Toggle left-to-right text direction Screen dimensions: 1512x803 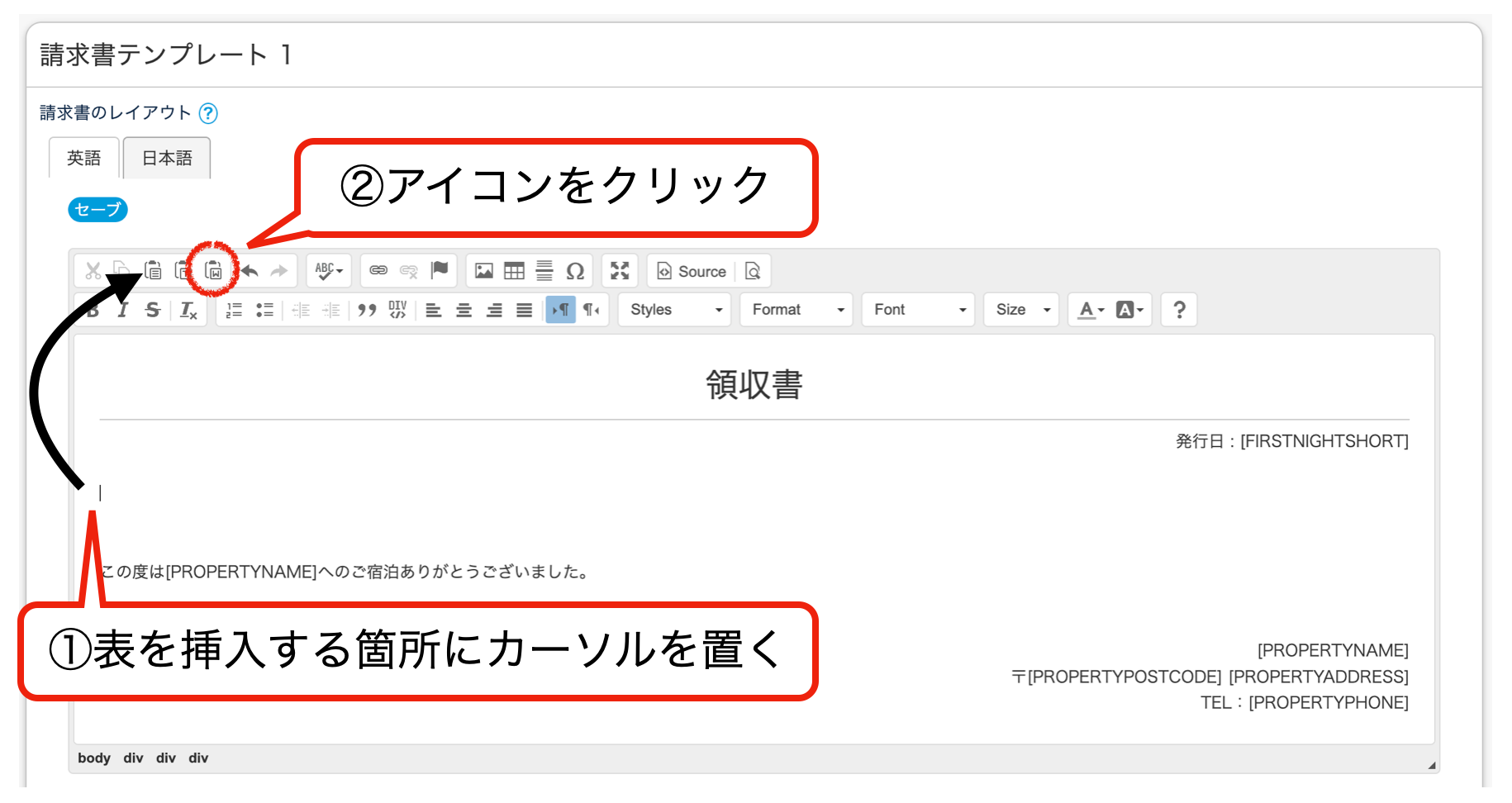560,310
